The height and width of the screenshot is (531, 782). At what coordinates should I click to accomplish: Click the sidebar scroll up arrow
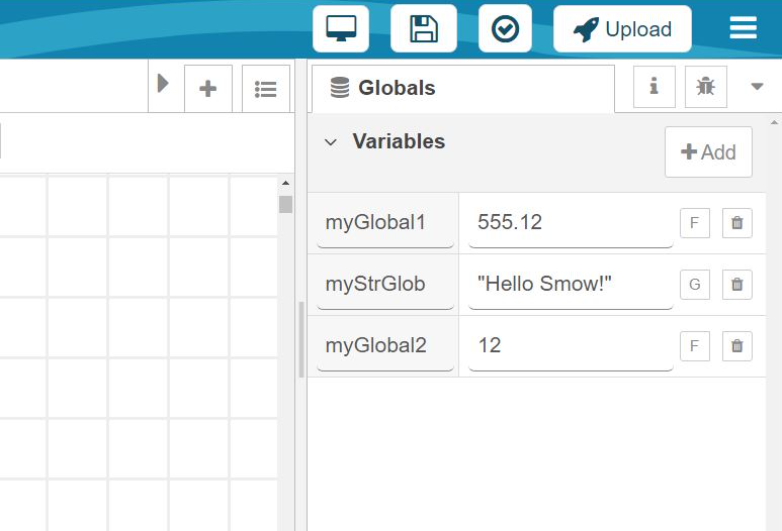(774, 122)
